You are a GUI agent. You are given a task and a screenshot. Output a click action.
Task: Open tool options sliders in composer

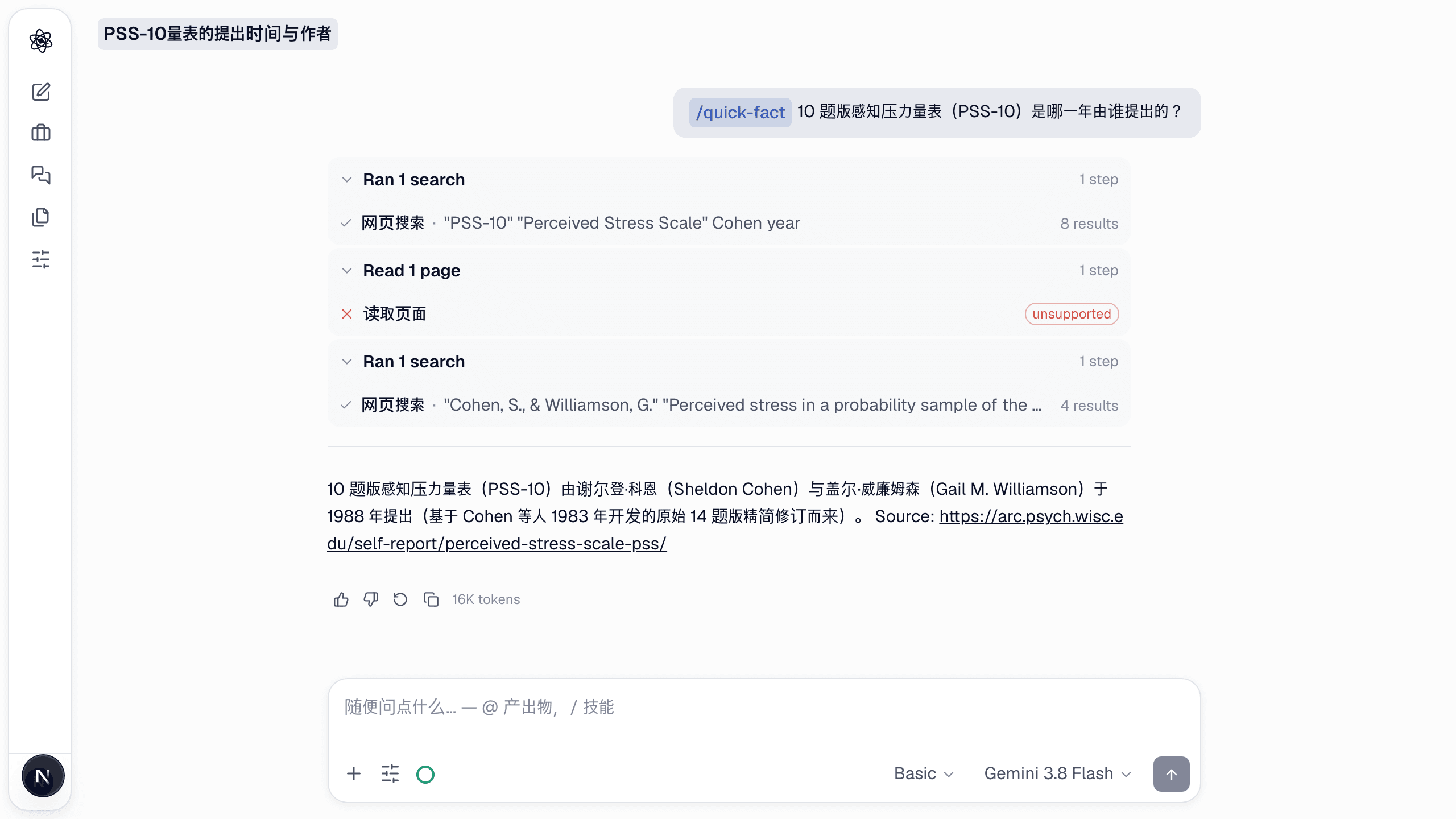point(390,773)
